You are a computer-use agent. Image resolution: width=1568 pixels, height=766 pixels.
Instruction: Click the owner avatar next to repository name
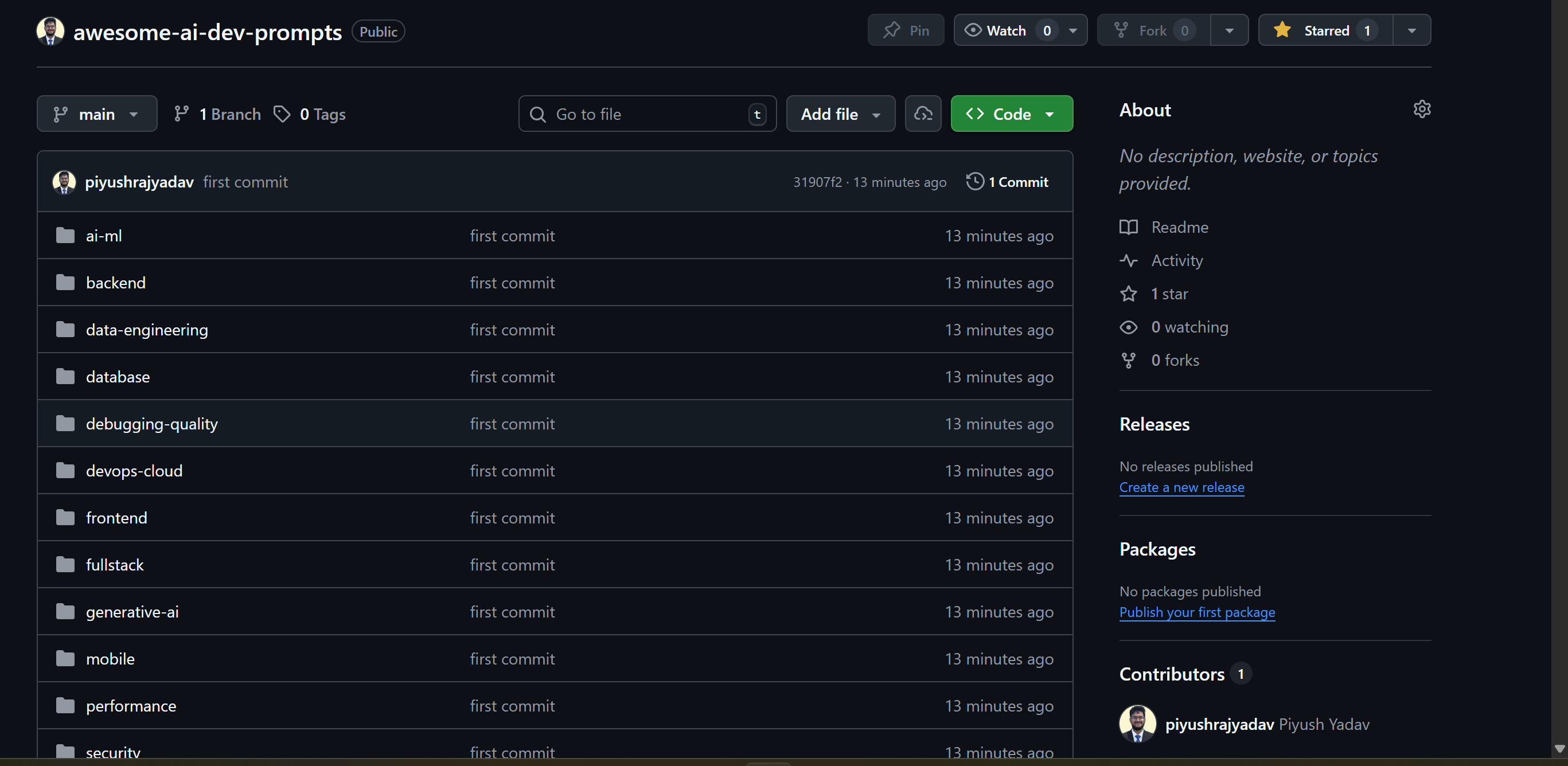pos(50,30)
